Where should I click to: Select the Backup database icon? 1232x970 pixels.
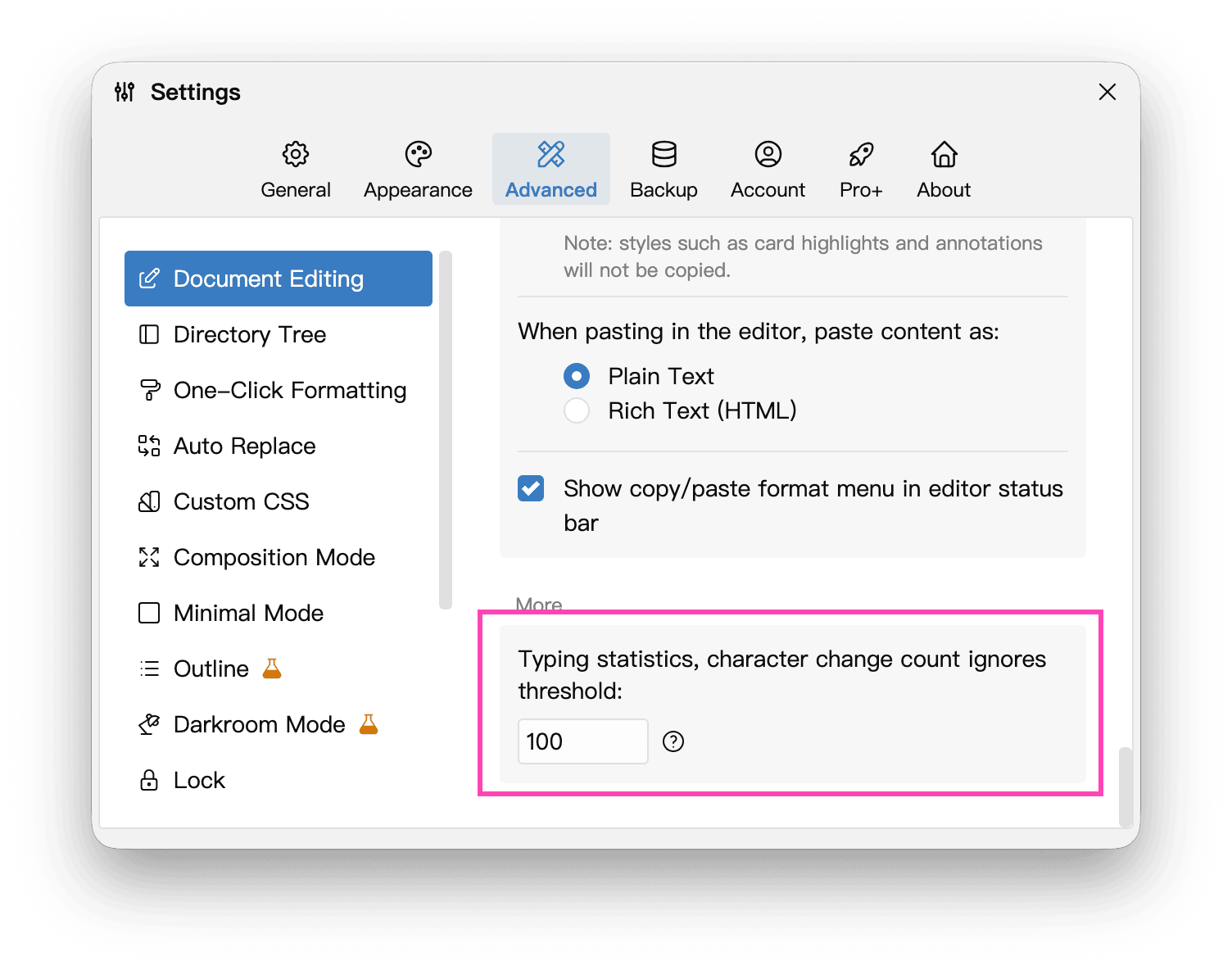pos(664,154)
